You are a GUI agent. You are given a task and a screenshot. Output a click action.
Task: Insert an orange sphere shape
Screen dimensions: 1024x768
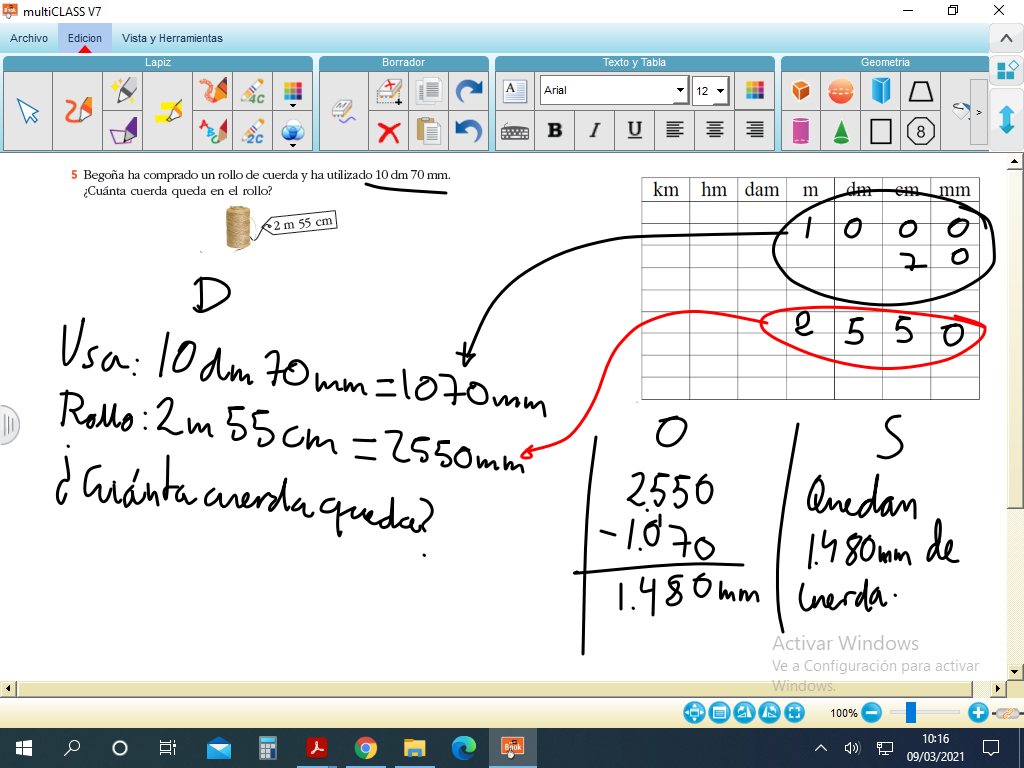tap(840, 91)
